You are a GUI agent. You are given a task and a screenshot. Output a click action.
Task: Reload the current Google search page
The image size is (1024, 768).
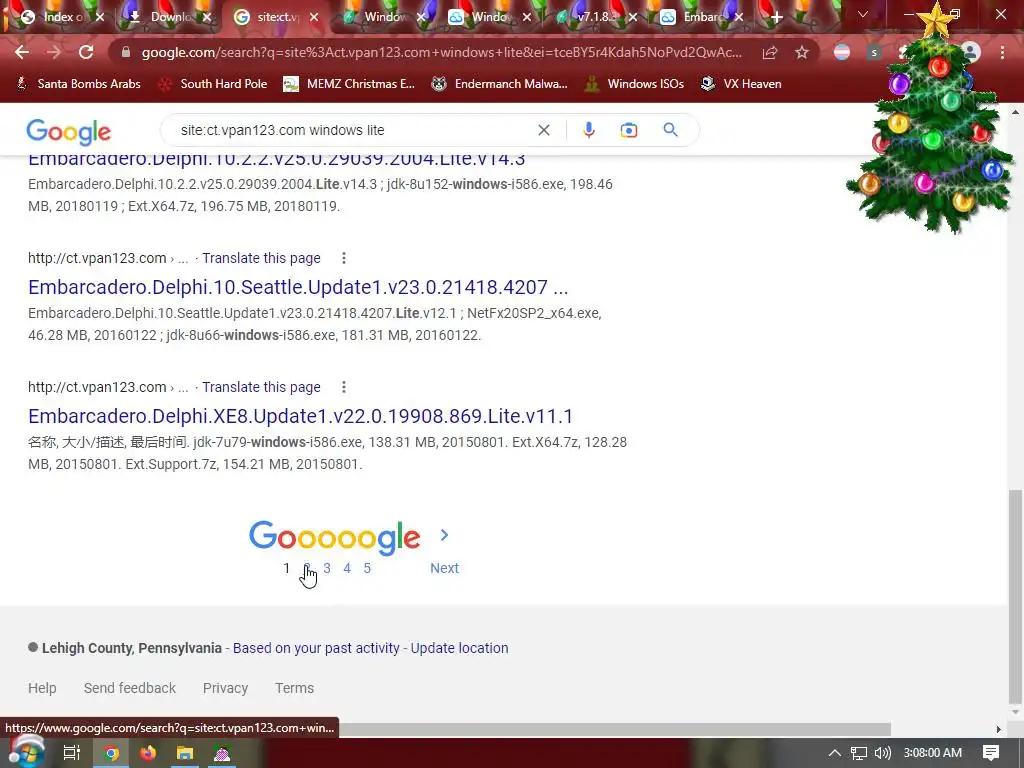(86, 52)
